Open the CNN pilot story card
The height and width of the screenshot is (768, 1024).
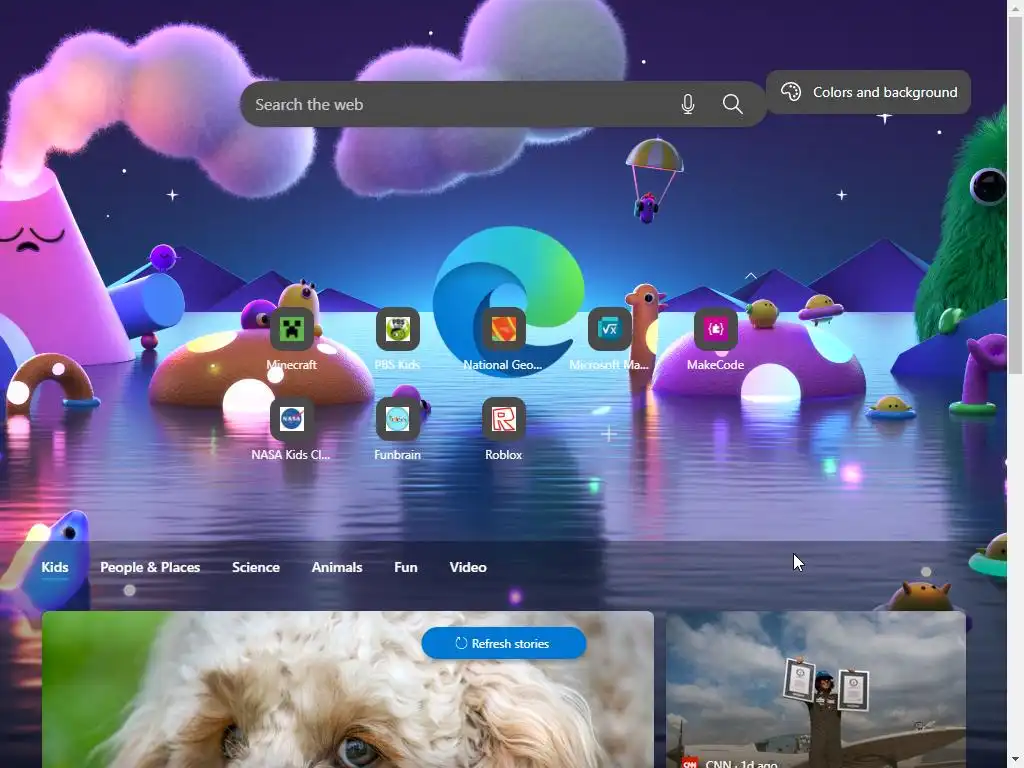(816, 690)
